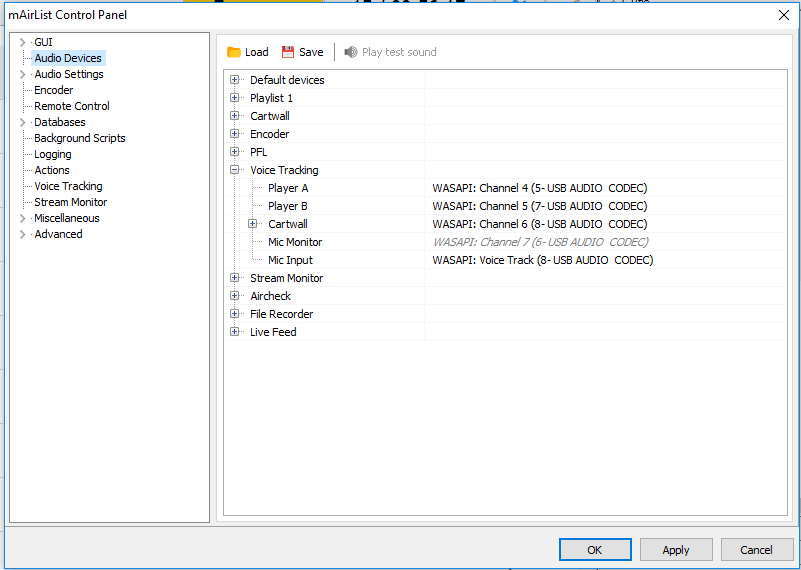Click the Apply button
The height and width of the screenshot is (570, 801).
[x=676, y=550]
